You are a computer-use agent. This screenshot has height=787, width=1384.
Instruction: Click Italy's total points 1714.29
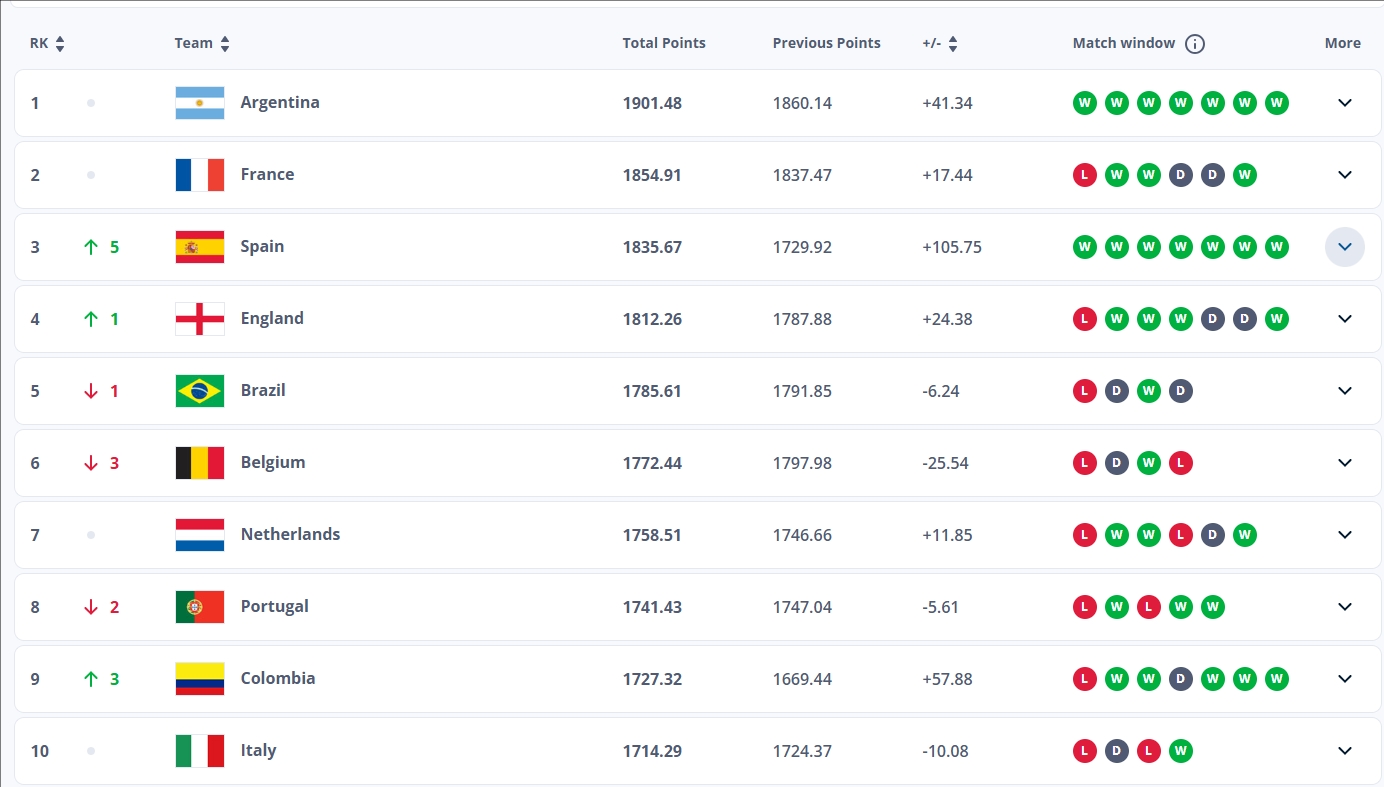pyautogui.click(x=652, y=751)
